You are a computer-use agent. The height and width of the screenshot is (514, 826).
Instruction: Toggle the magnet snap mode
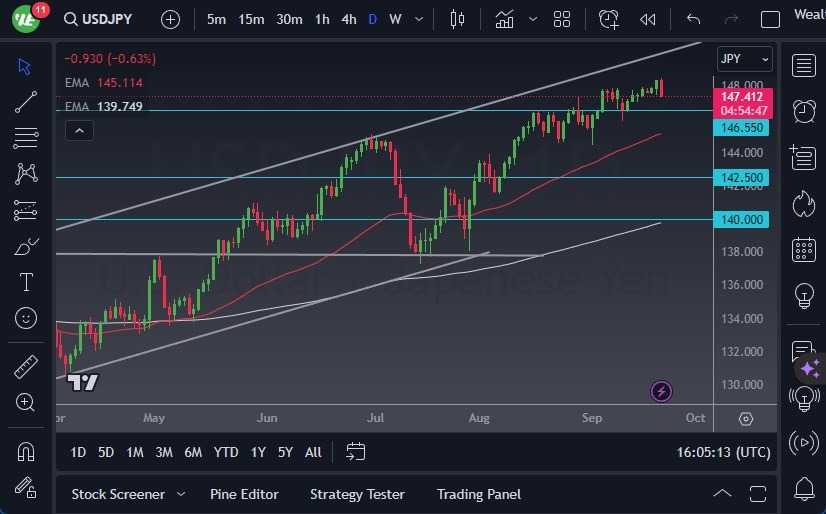(26, 451)
